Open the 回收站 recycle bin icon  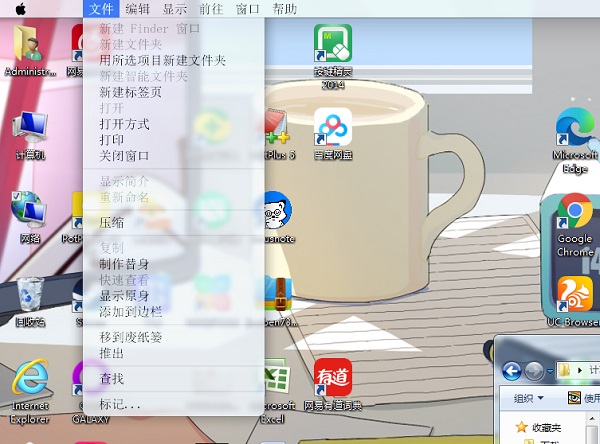coord(29,302)
